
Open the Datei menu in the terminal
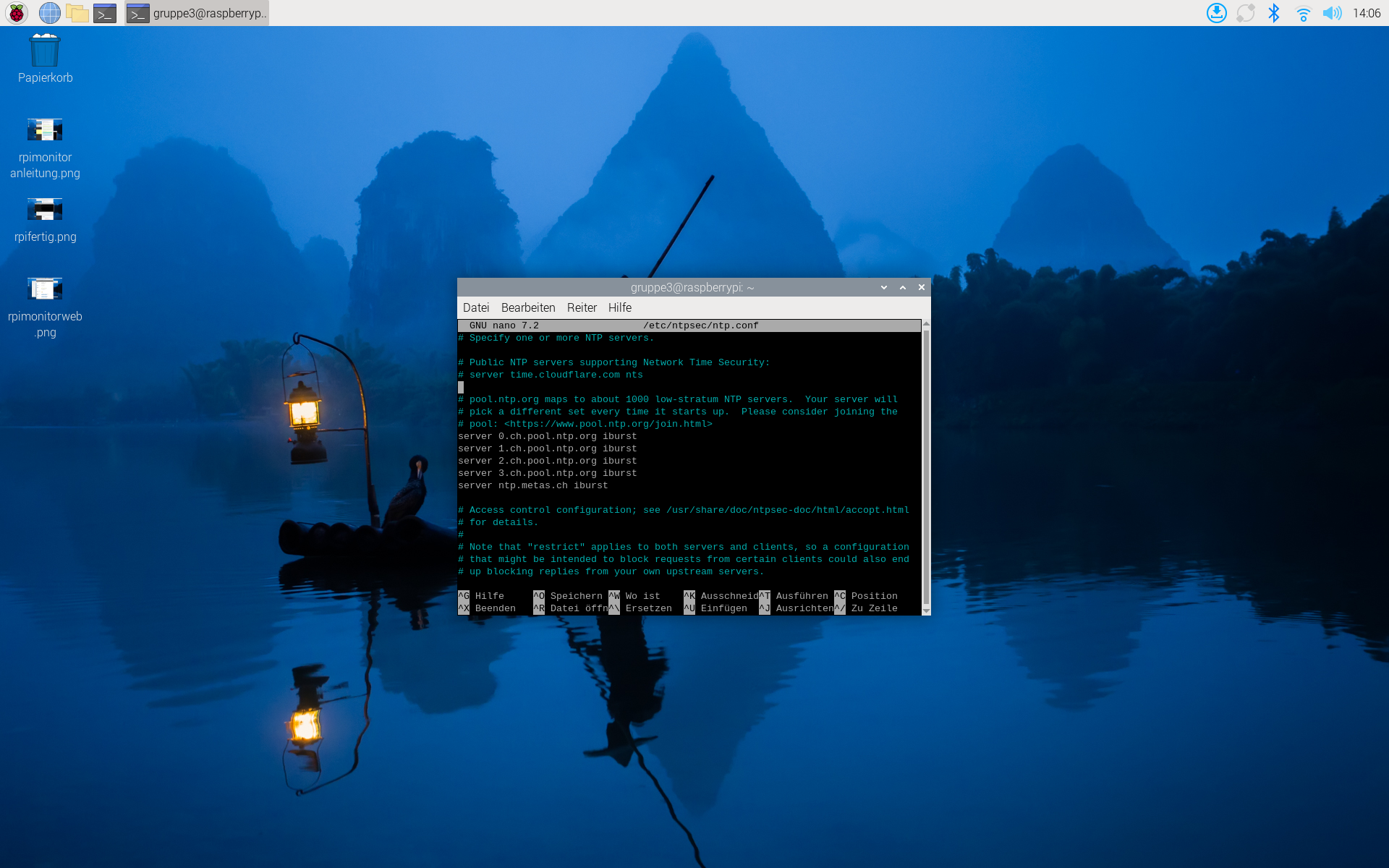(476, 307)
